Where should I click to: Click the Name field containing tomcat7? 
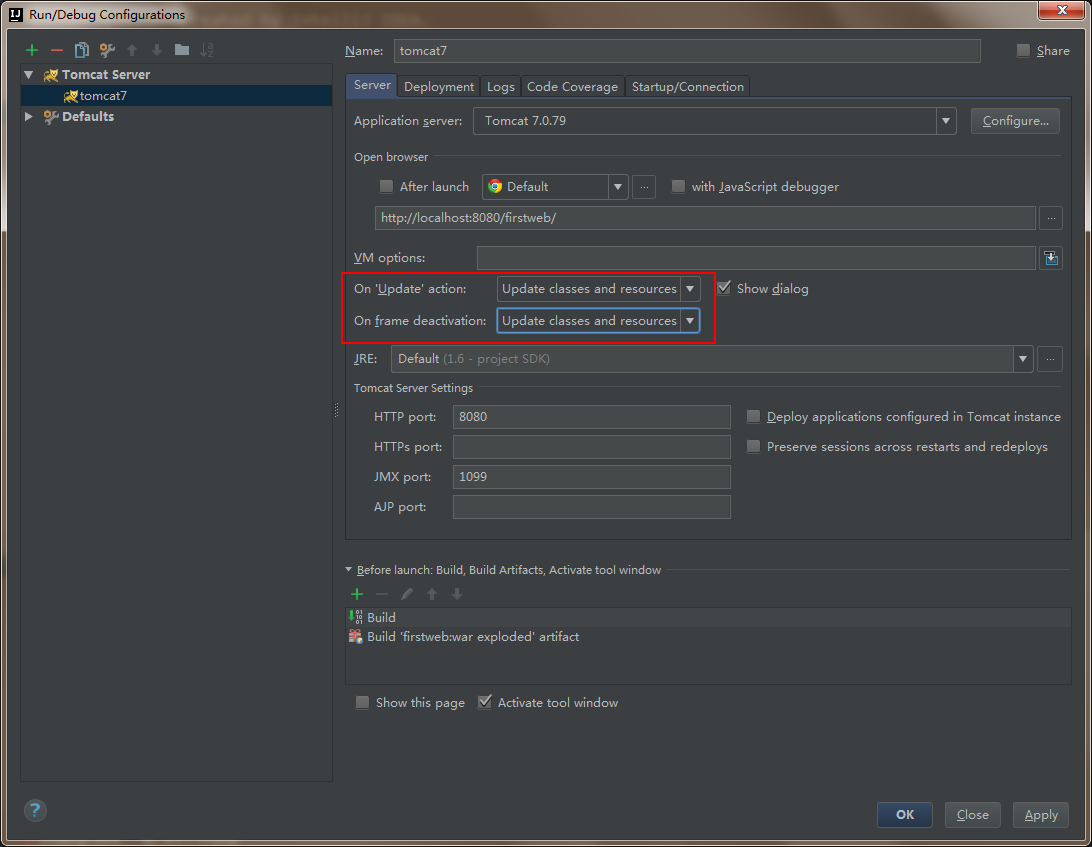point(687,51)
